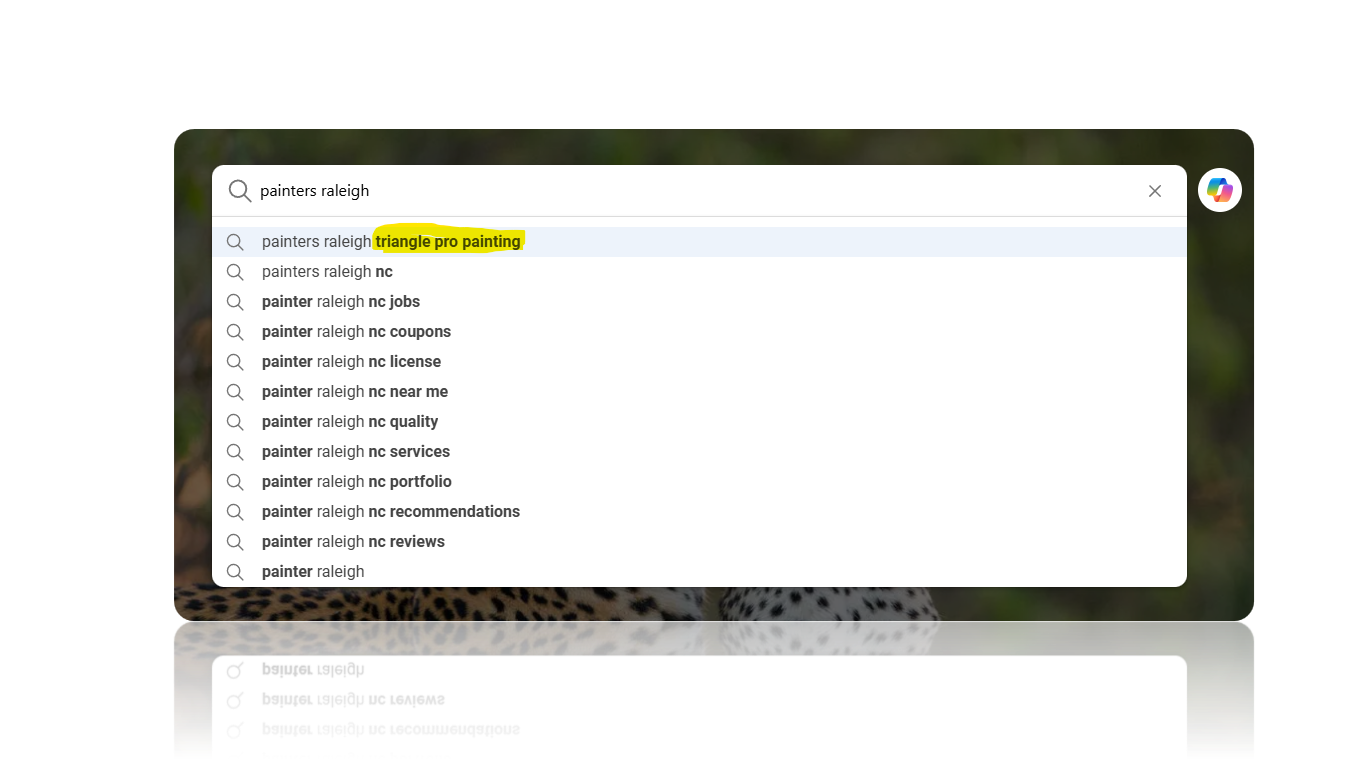Screen dimensions: 1361x766
Task: Select 'painter raleigh nc recommendations' suggestion
Action: pyautogui.click(x=390, y=512)
